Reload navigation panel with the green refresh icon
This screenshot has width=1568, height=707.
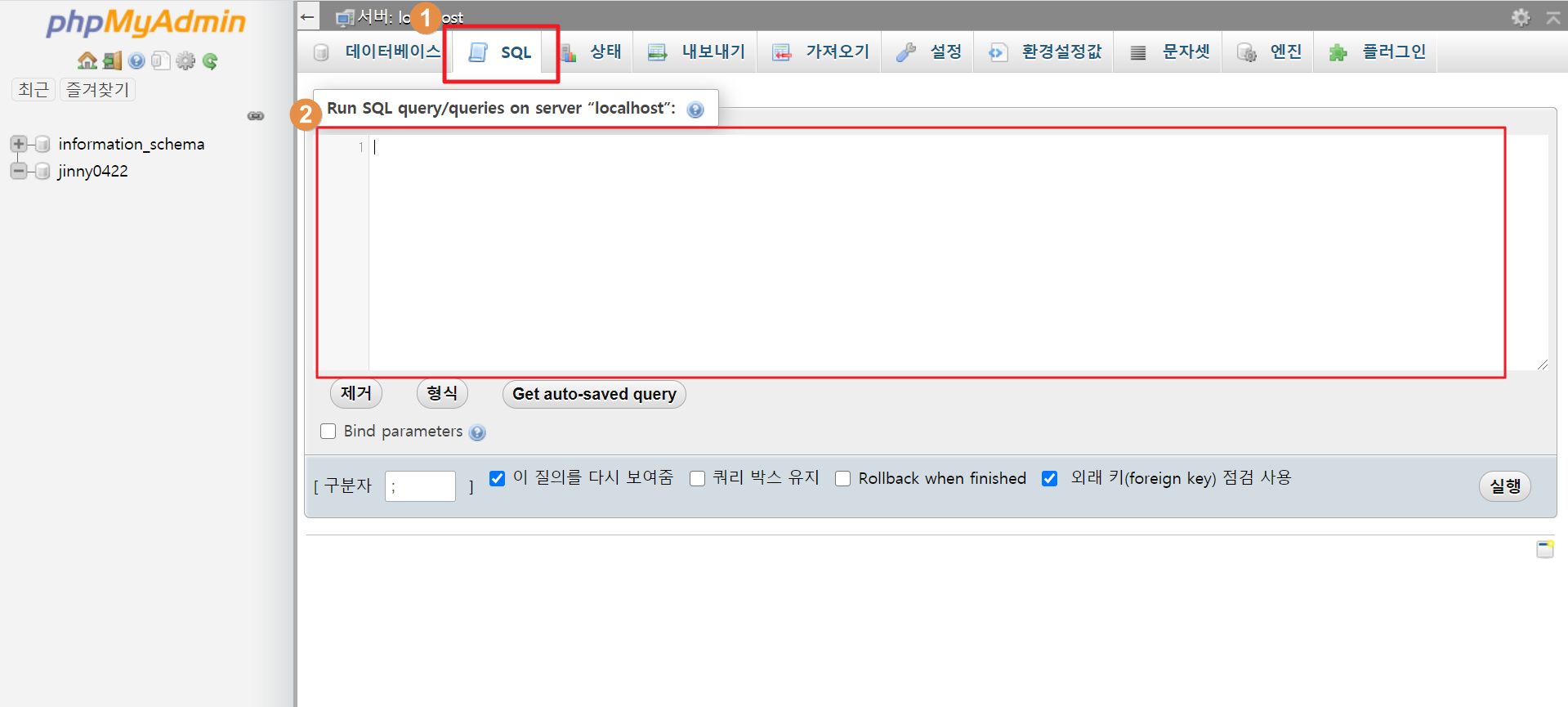(x=210, y=60)
